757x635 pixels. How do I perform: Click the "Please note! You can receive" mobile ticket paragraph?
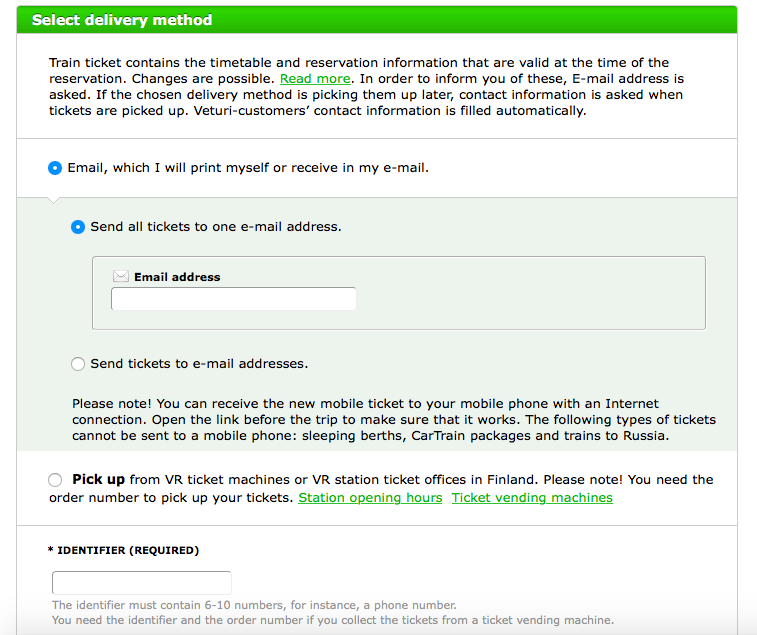[394, 420]
